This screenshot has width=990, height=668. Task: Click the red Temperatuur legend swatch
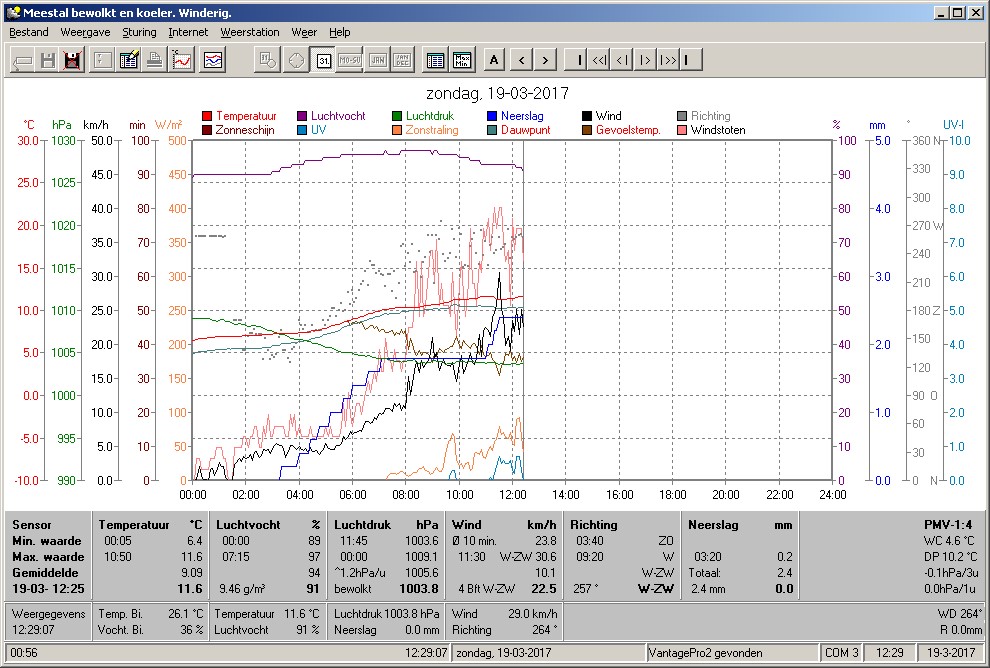coord(206,116)
